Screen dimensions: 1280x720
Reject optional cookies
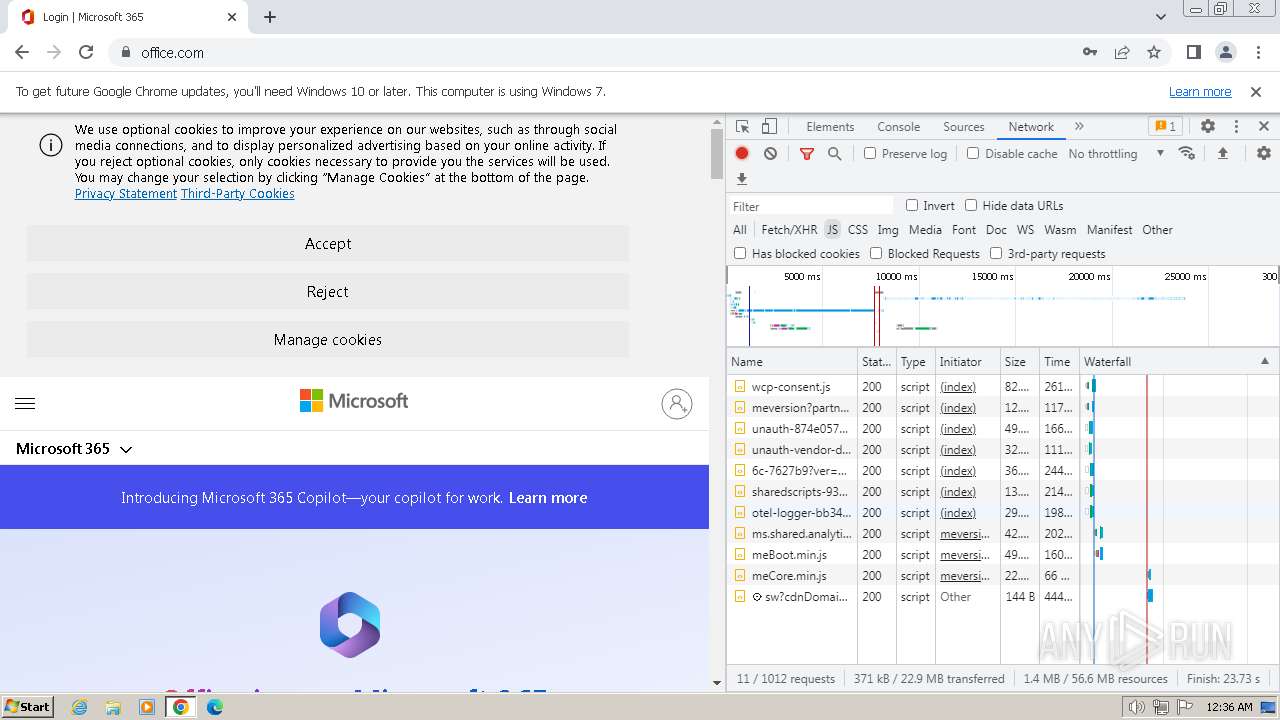(328, 291)
